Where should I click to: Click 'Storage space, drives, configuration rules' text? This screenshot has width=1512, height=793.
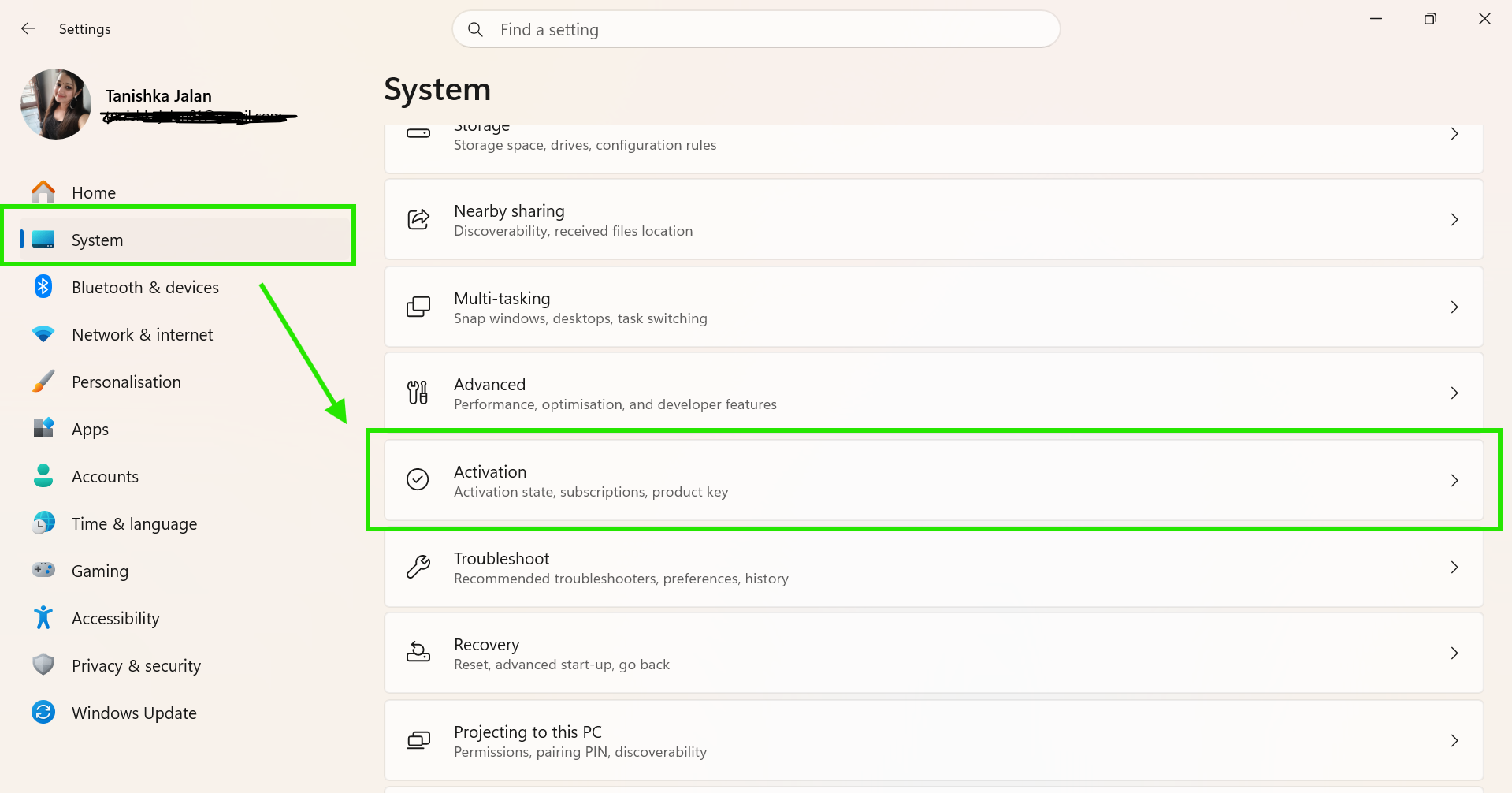pos(585,145)
